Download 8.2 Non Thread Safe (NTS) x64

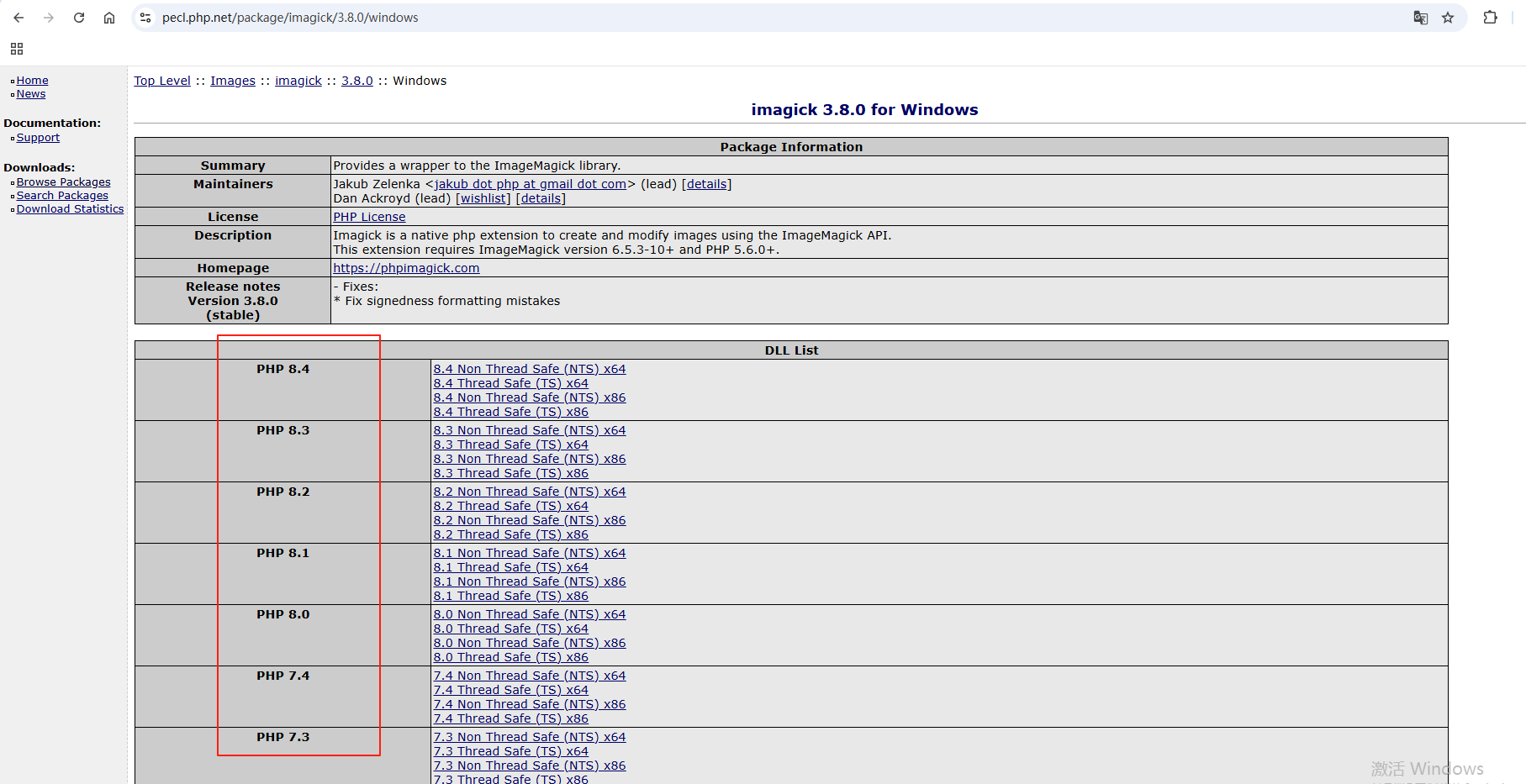530,492
